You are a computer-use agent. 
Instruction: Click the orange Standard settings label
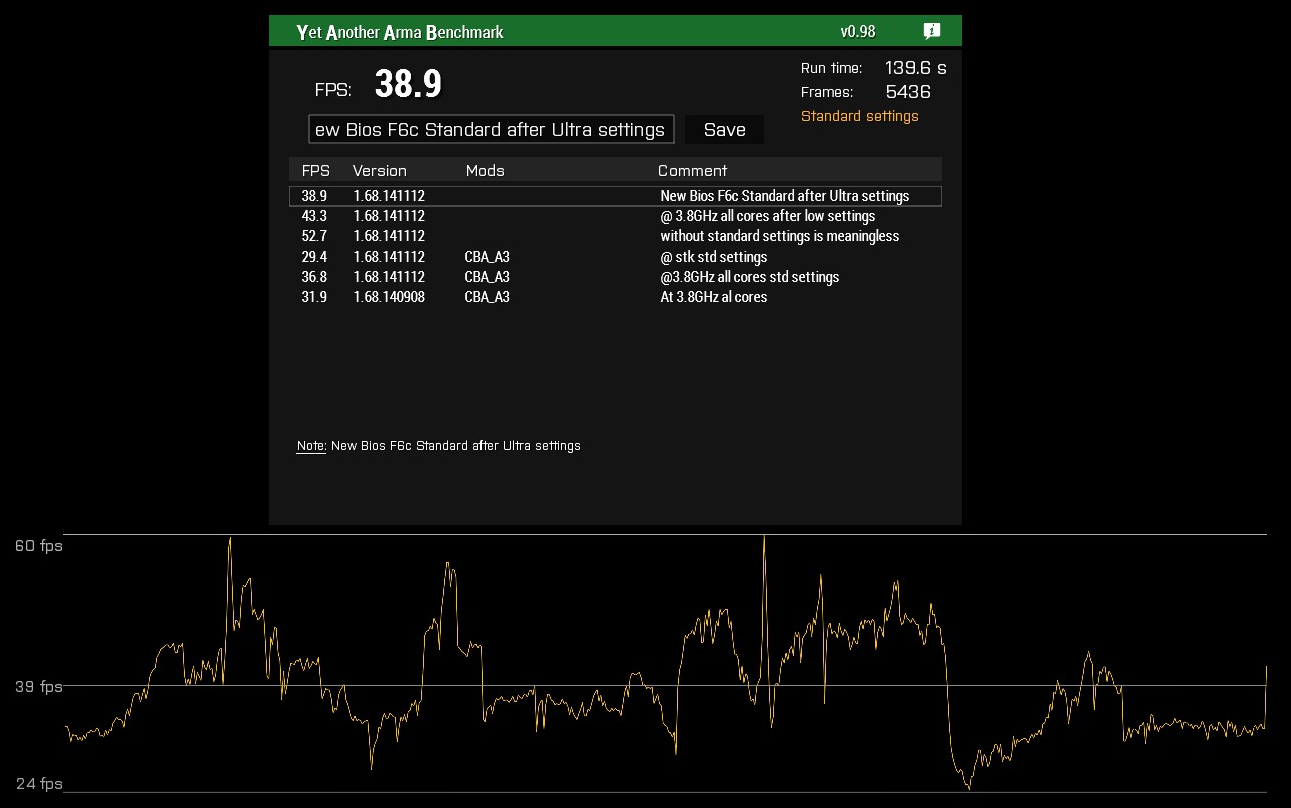(x=860, y=116)
